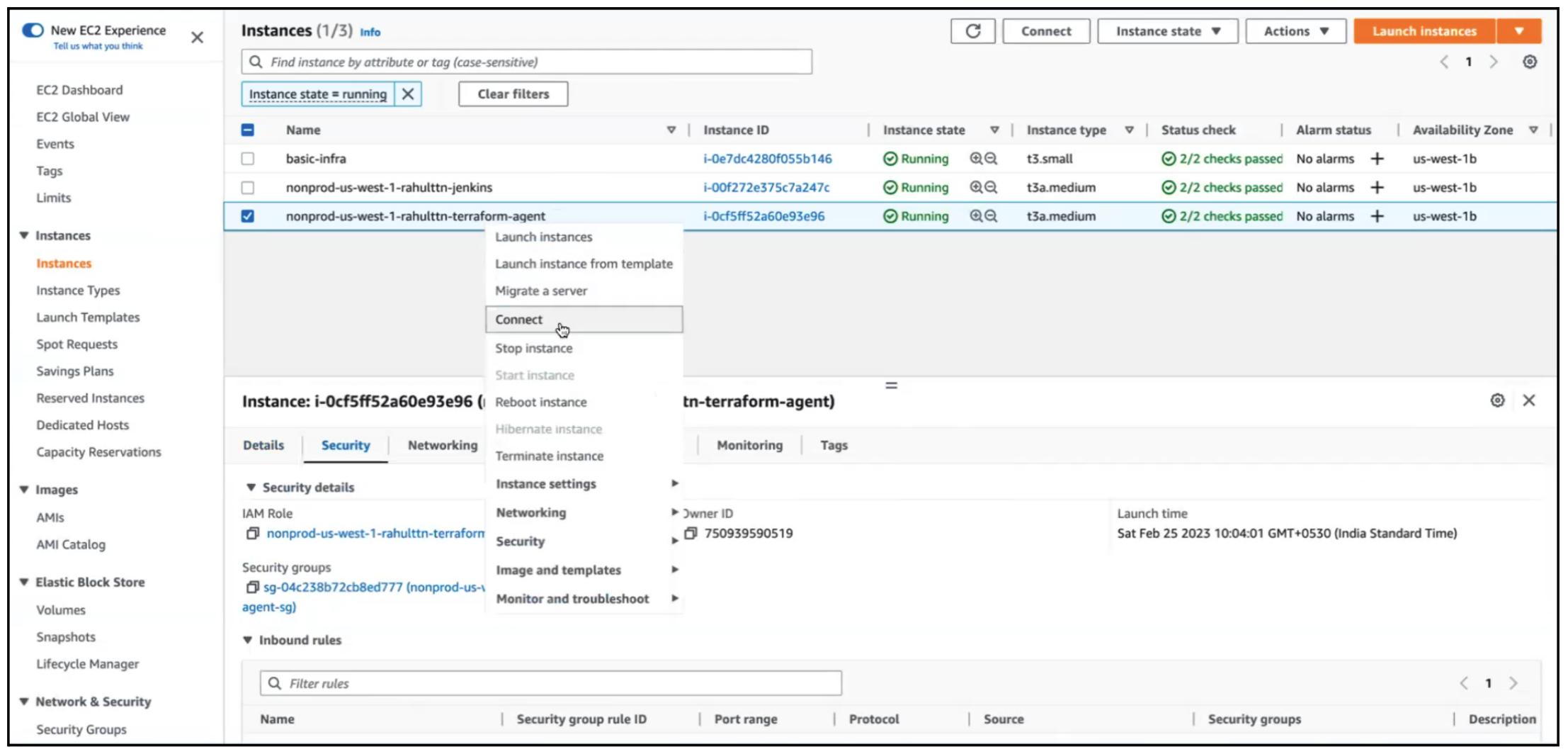Screen dimensions: 1568x754
Task: Go to next instances page arrow
Action: (1494, 62)
